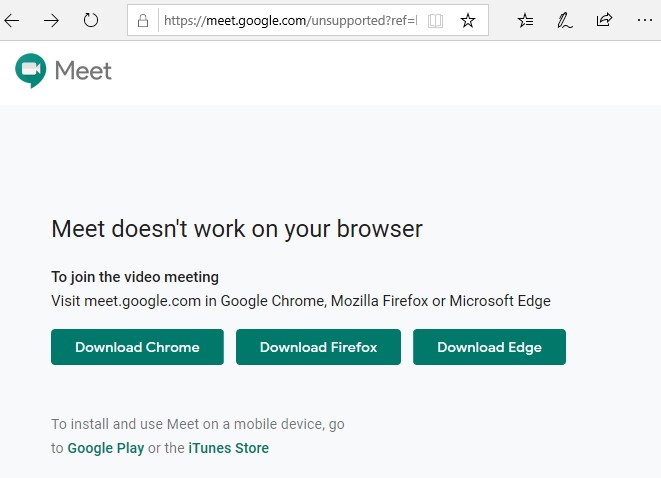Go back using the browser back arrow

(x=13, y=20)
